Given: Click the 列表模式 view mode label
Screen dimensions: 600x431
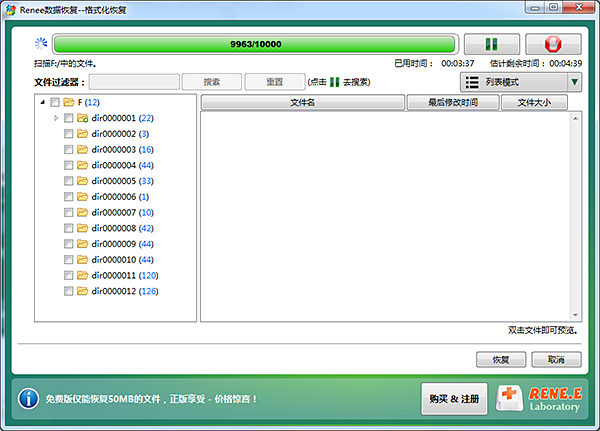Looking at the screenshot, I should pyautogui.click(x=502, y=82).
